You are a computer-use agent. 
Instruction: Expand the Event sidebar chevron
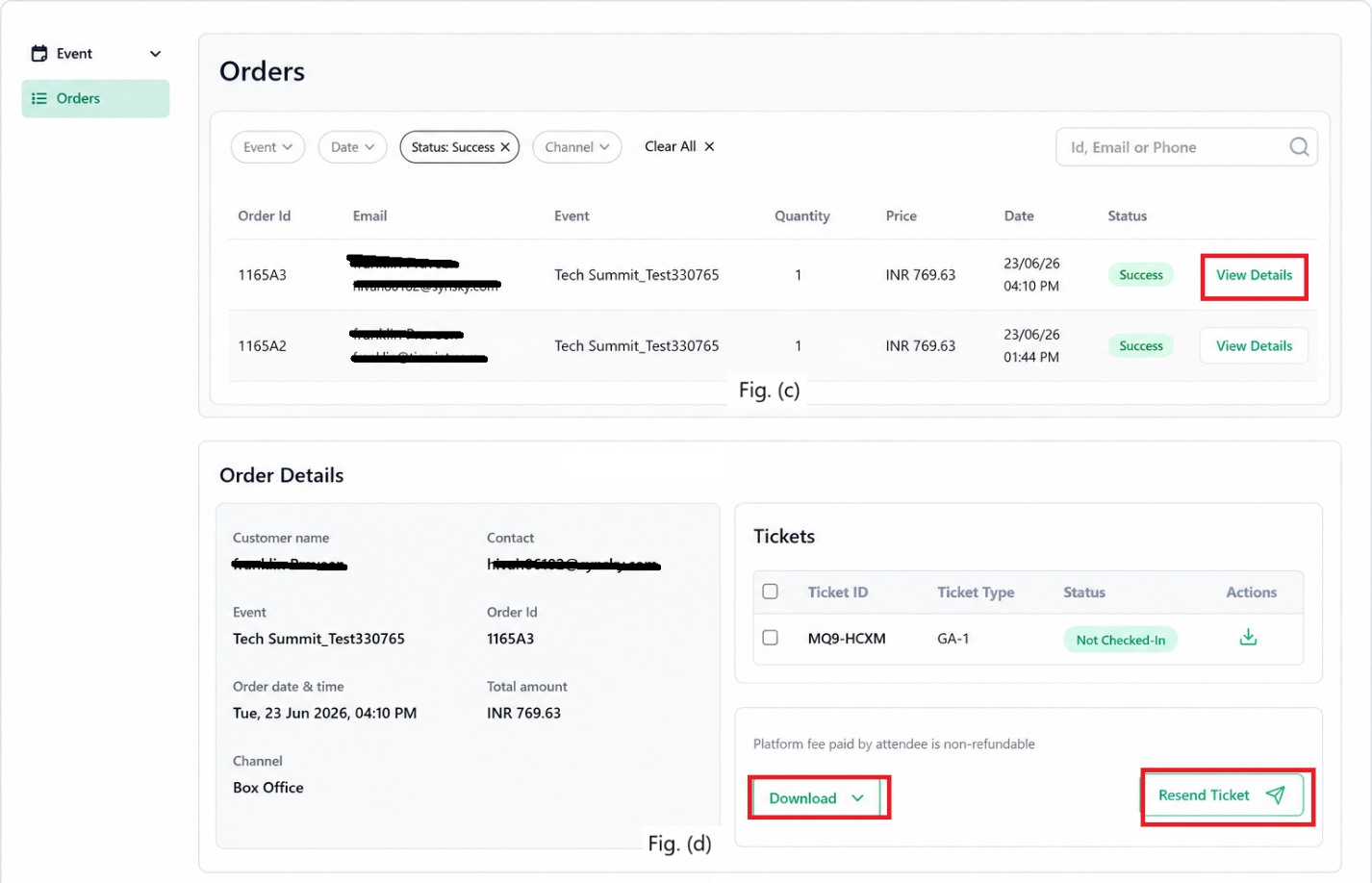(155, 54)
